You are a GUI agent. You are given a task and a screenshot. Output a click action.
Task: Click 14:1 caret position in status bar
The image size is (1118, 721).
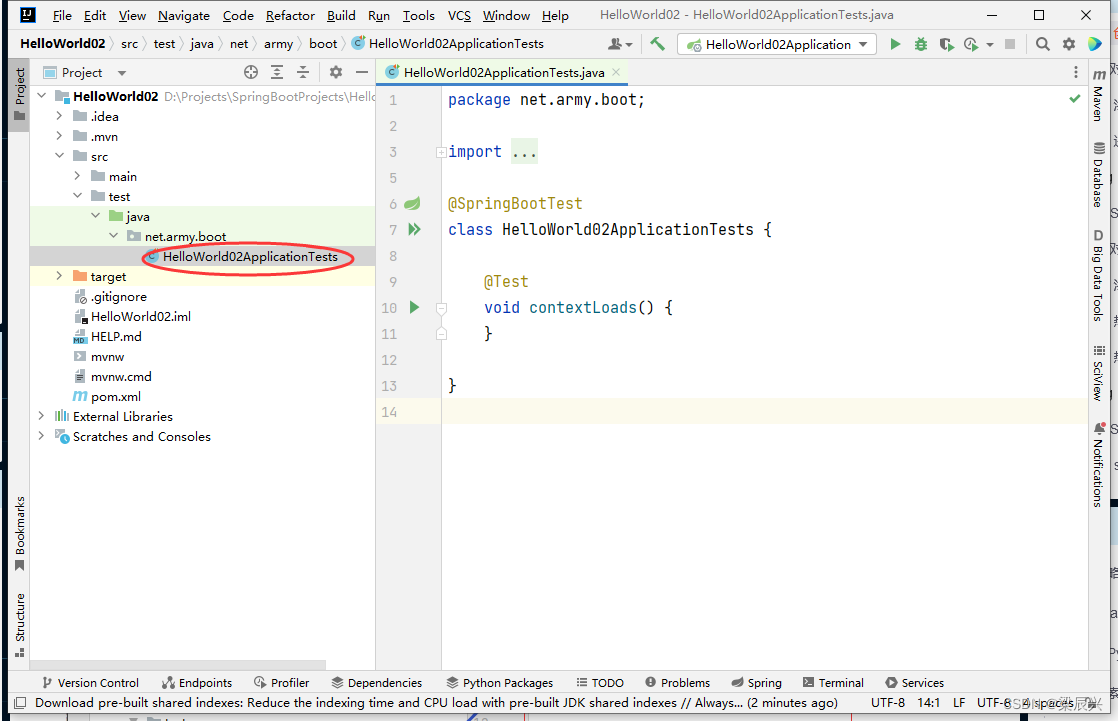pyautogui.click(x=928, y=702)
